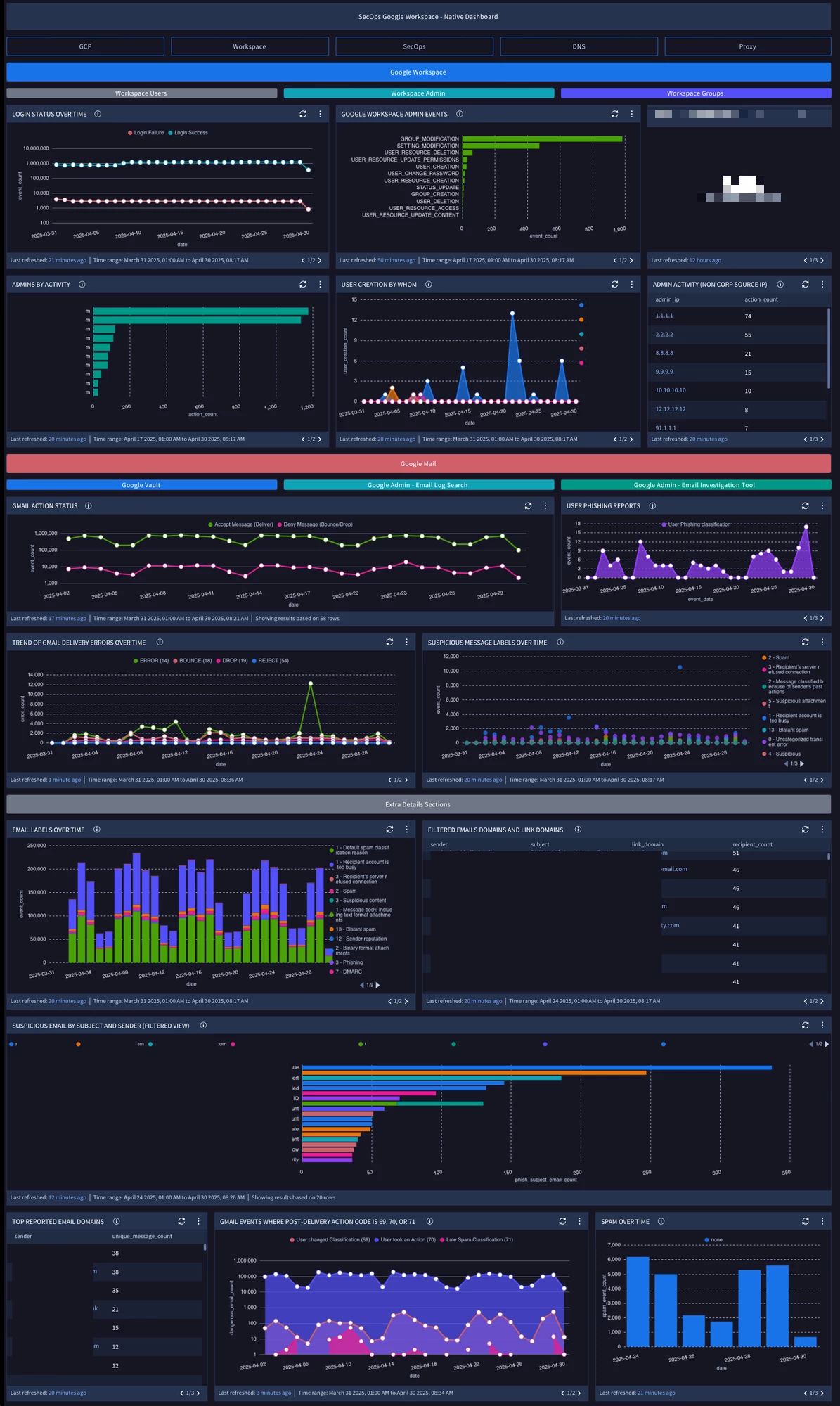
Task: Show info for Filtered Emails Domains panel
Action: click(x=578, y=830)
